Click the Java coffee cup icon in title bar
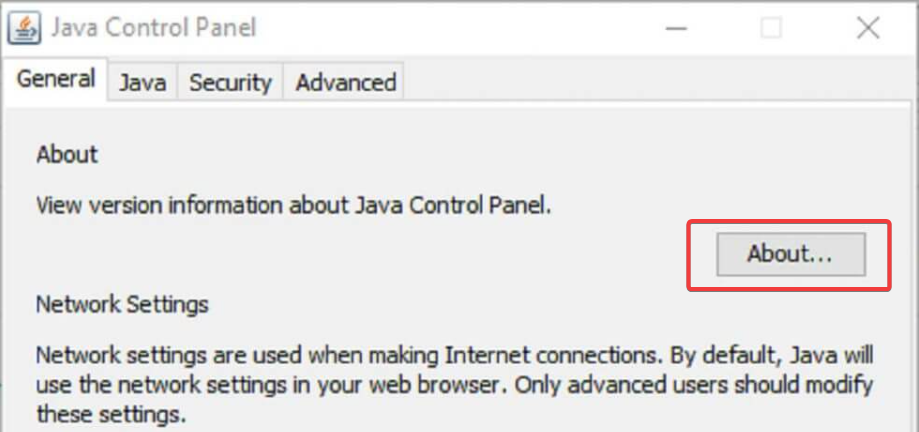 24,28
